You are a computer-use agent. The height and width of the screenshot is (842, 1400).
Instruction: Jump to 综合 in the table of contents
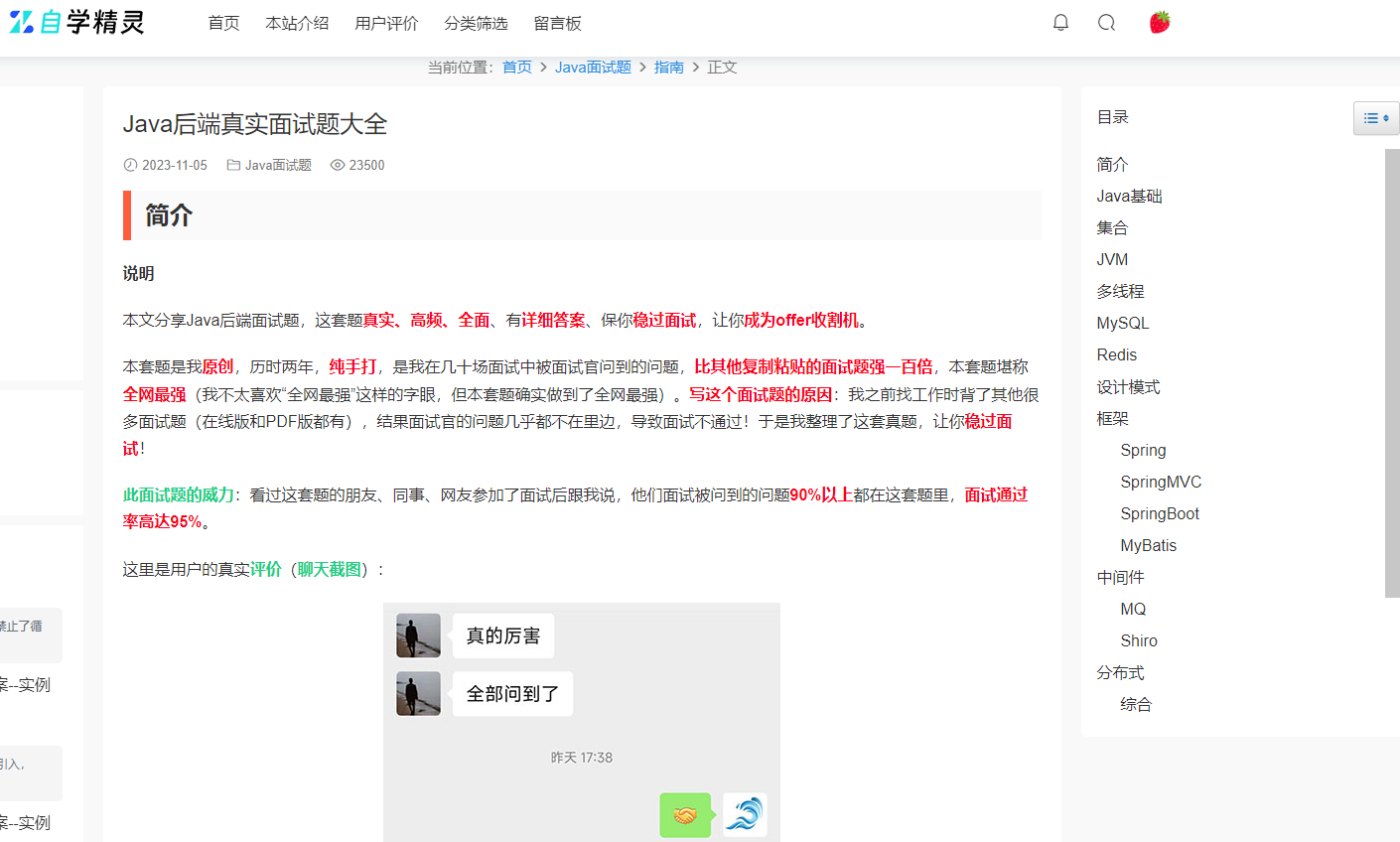pyautogui.click(x=1136, y=704)
